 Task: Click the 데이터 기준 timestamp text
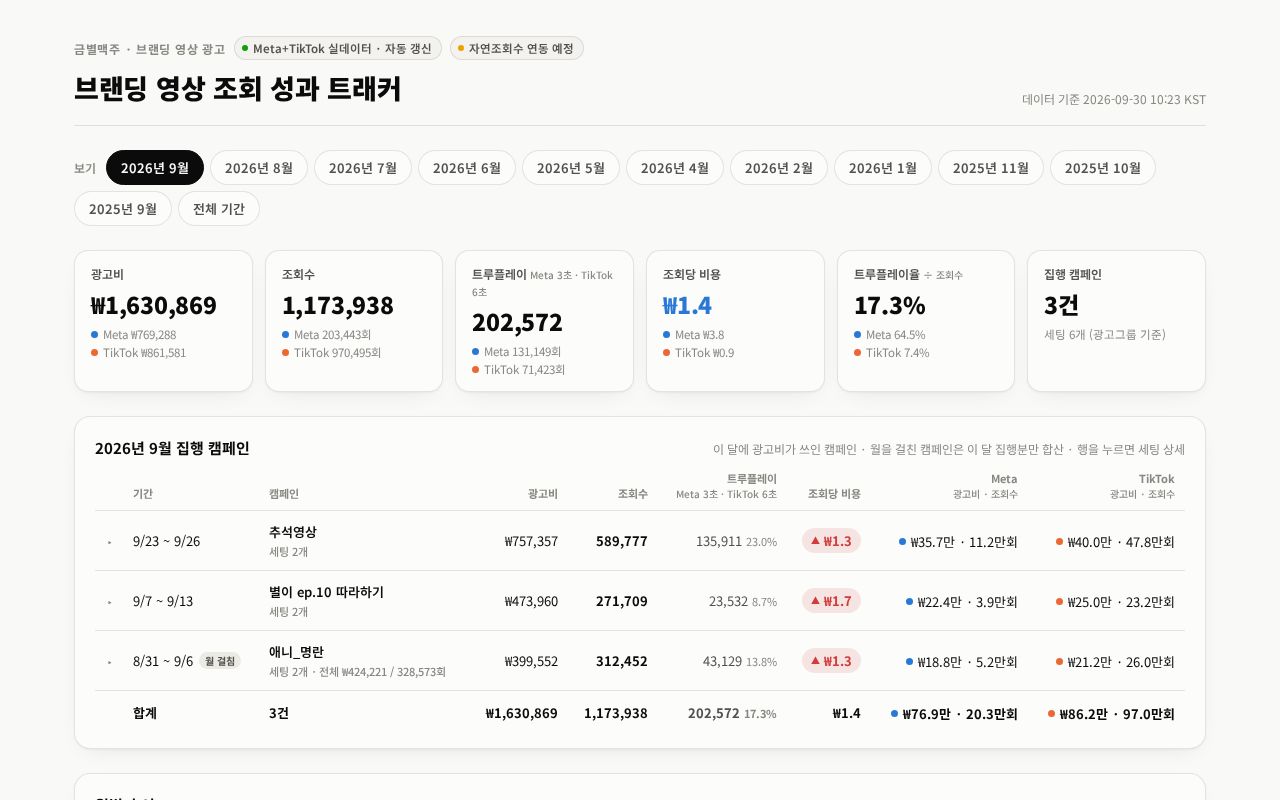pos(1114,100)
